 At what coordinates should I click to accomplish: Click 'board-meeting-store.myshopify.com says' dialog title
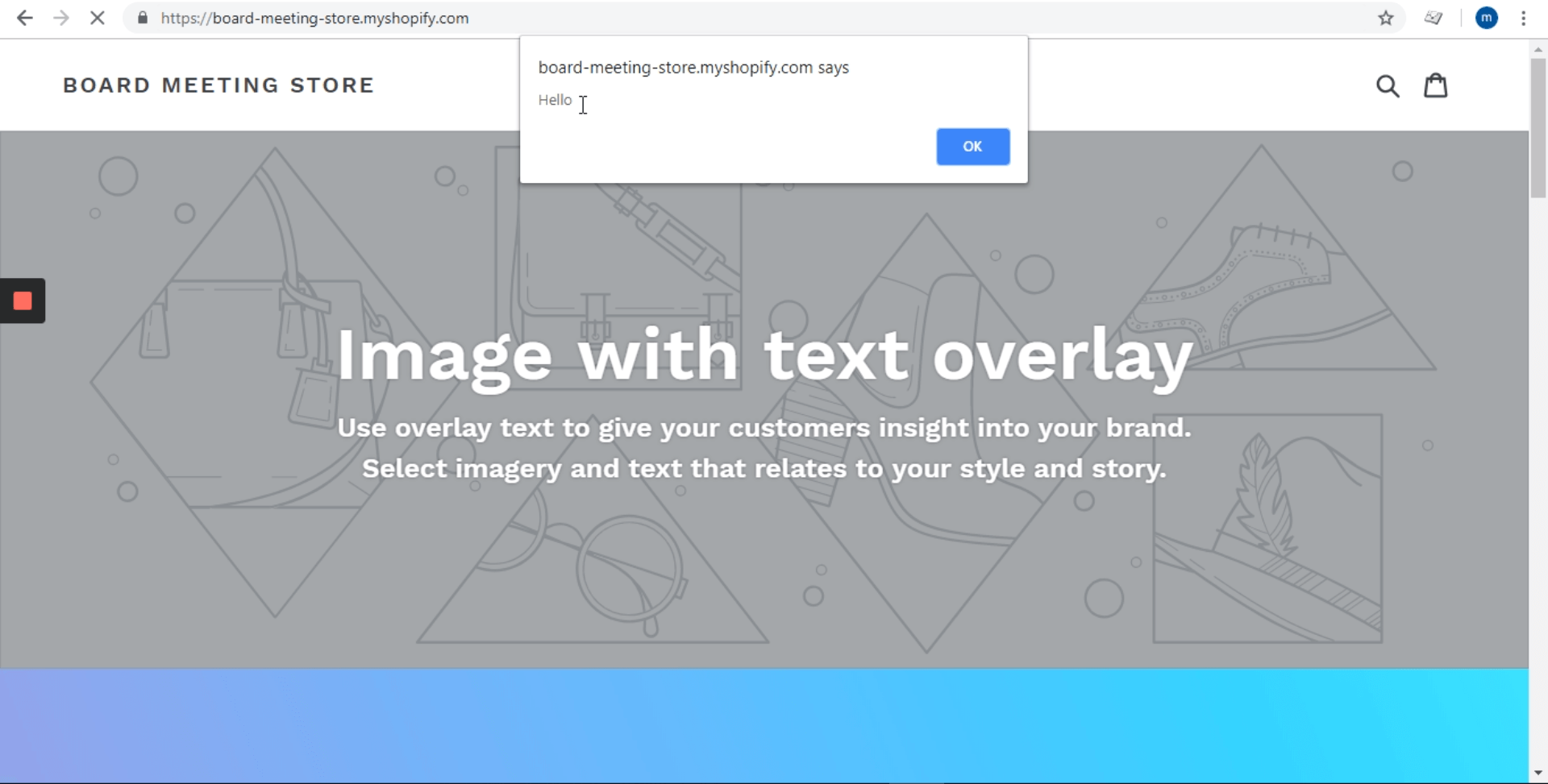click(693, 68)
